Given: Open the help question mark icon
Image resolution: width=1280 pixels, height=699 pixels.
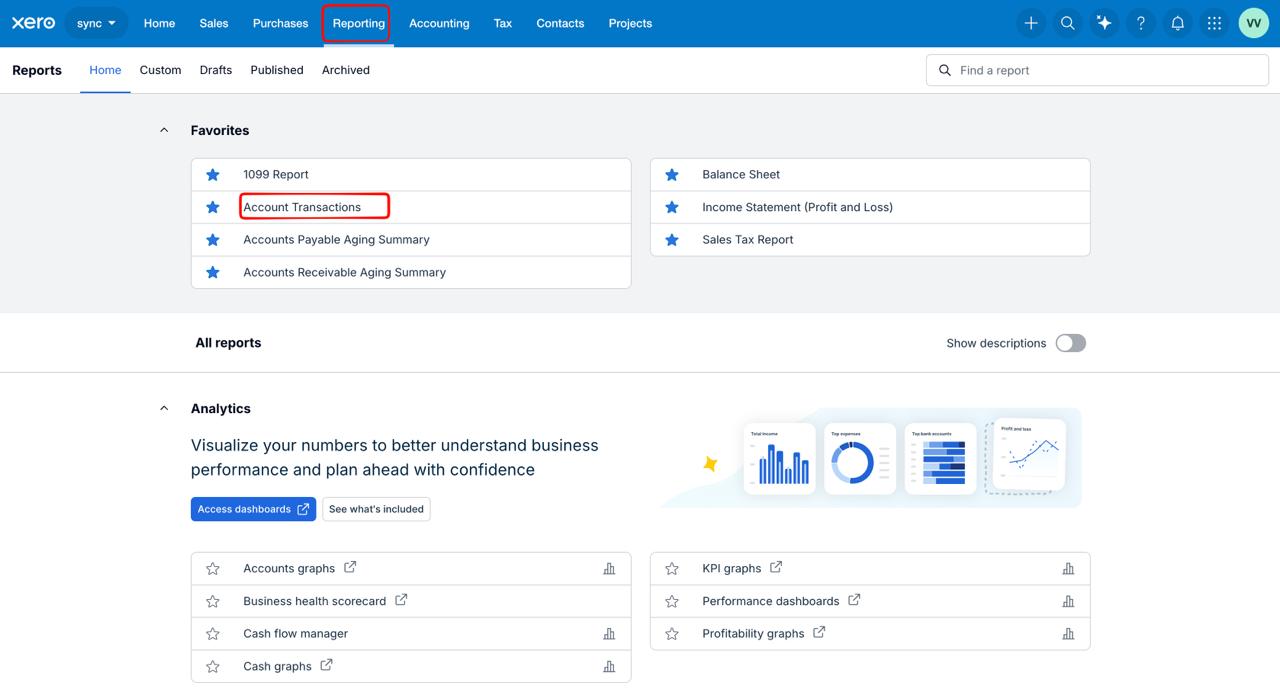Looking at the screenshot, I should (1141, 23).
